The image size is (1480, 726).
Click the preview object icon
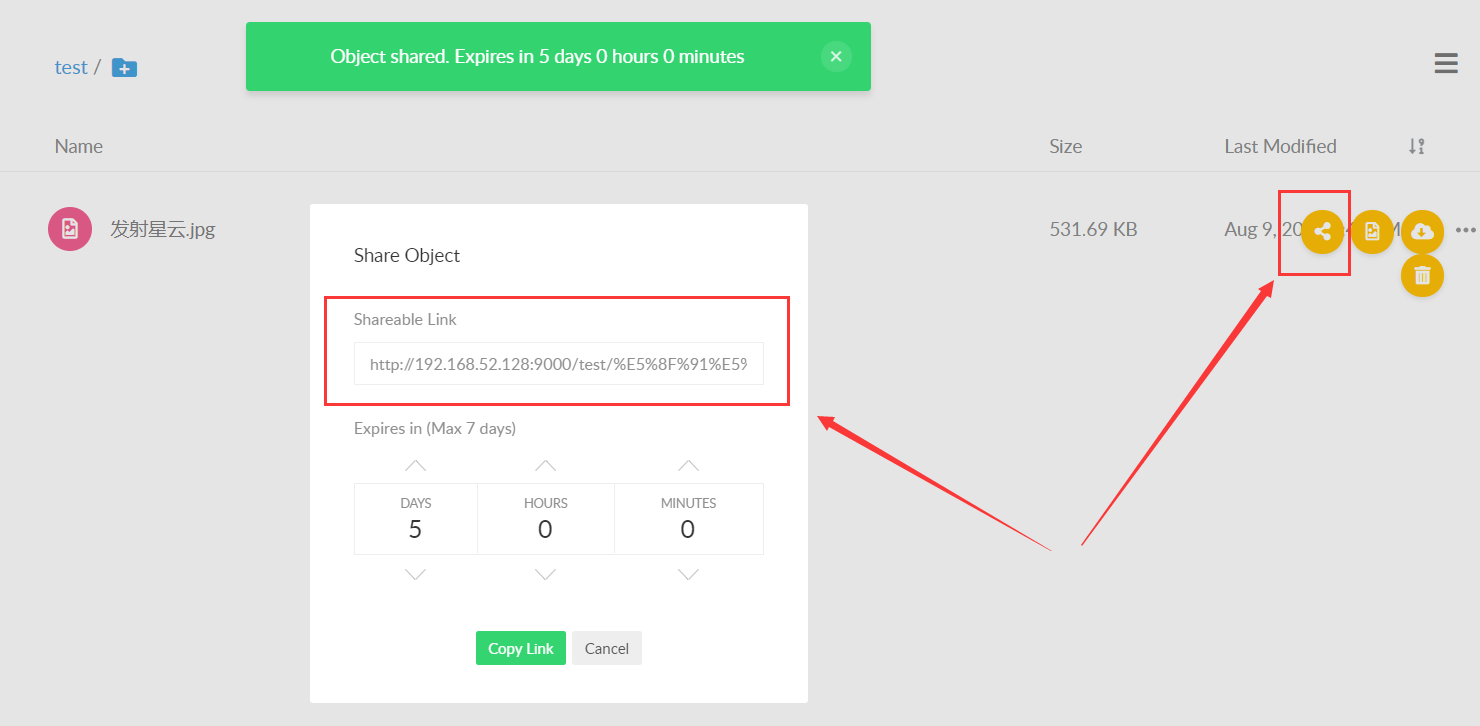click(x=1372, y=232)
